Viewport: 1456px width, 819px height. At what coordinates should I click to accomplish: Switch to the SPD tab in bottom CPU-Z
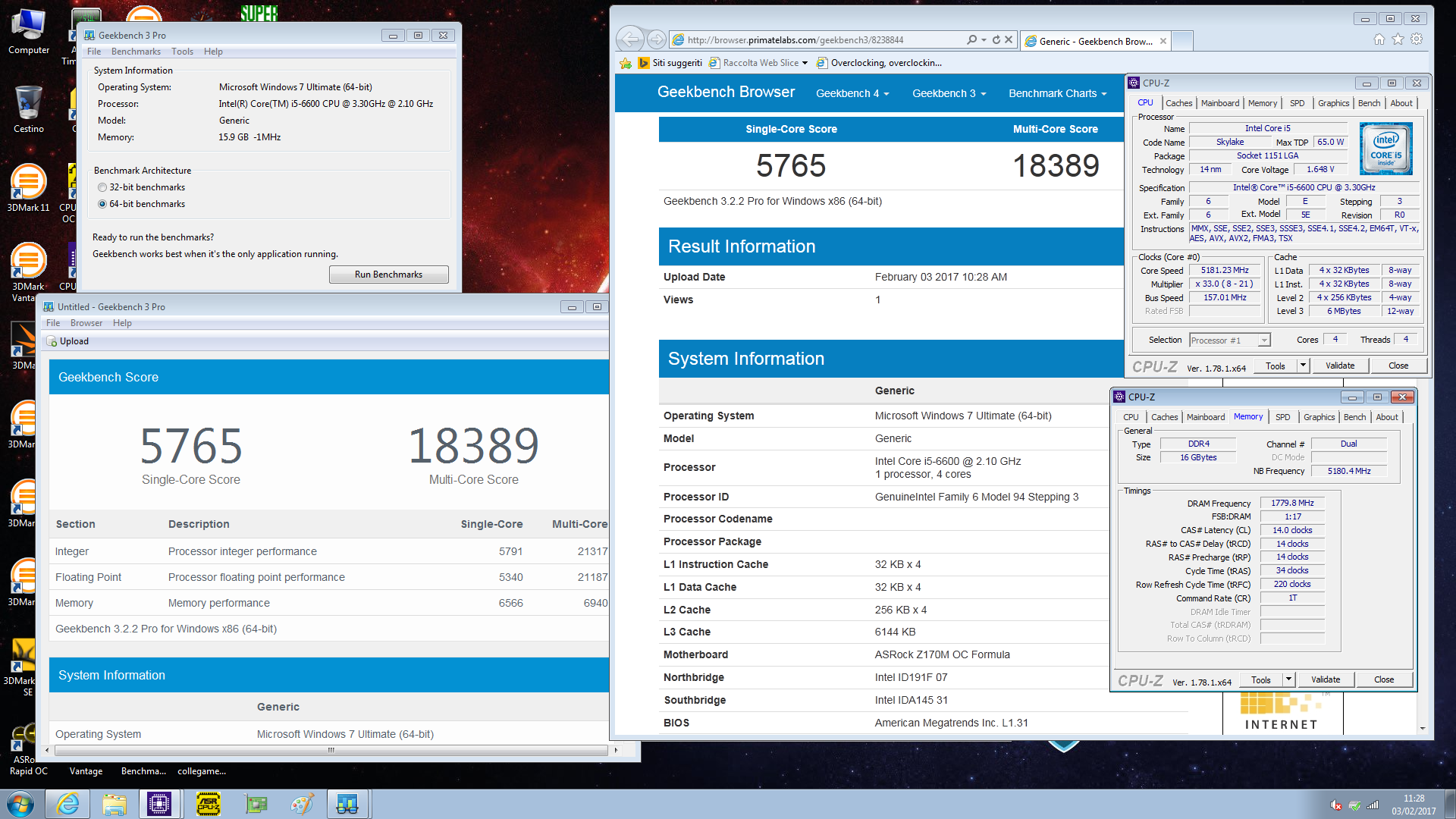[x=1282, y=417]
